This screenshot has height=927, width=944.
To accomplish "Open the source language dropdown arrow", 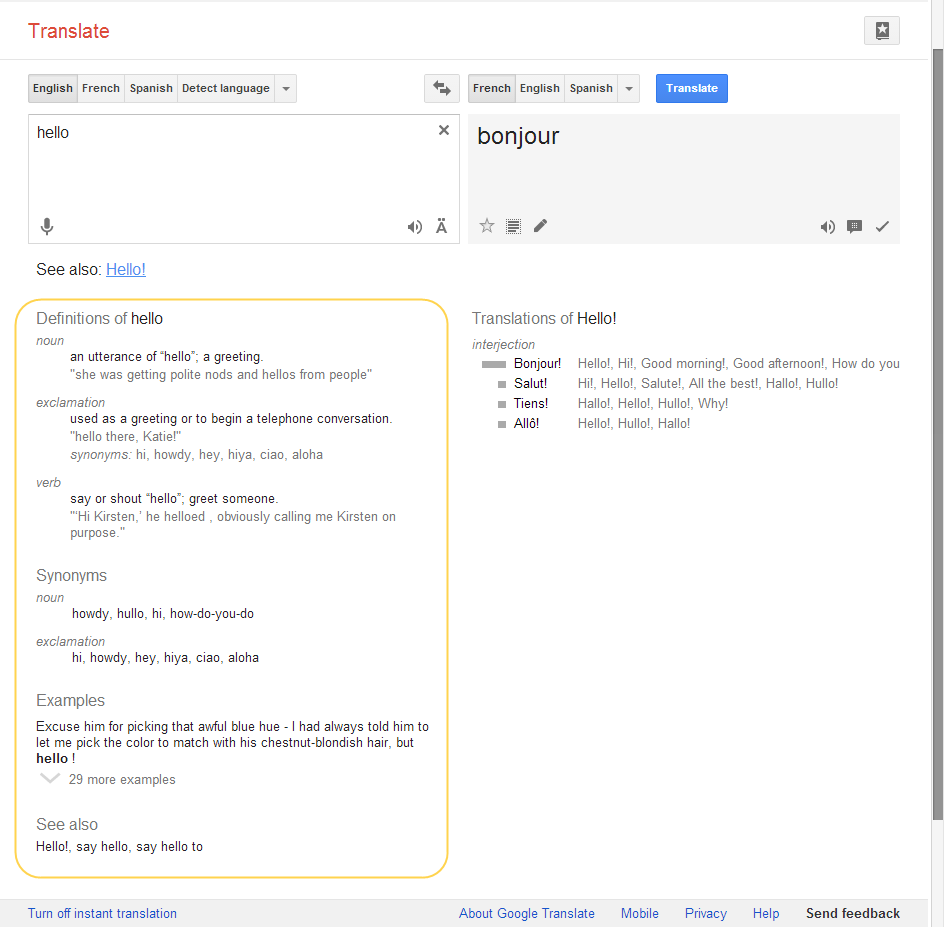I will coord(286,88).
